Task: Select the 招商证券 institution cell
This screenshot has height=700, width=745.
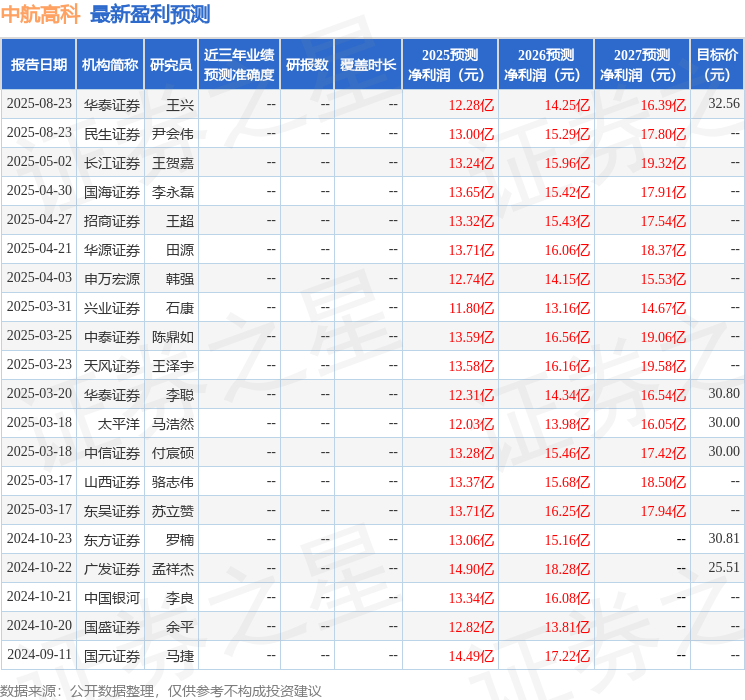Action: click(x=112, y=221)
